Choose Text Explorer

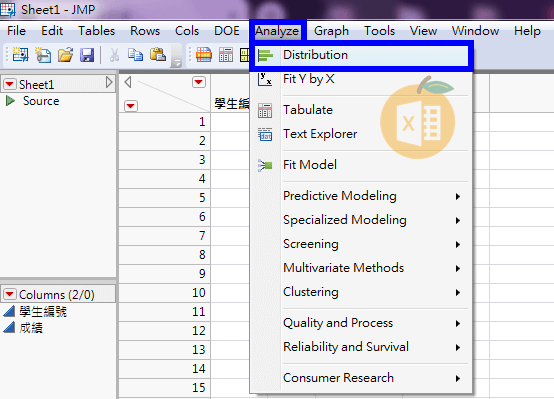(361, 134)
